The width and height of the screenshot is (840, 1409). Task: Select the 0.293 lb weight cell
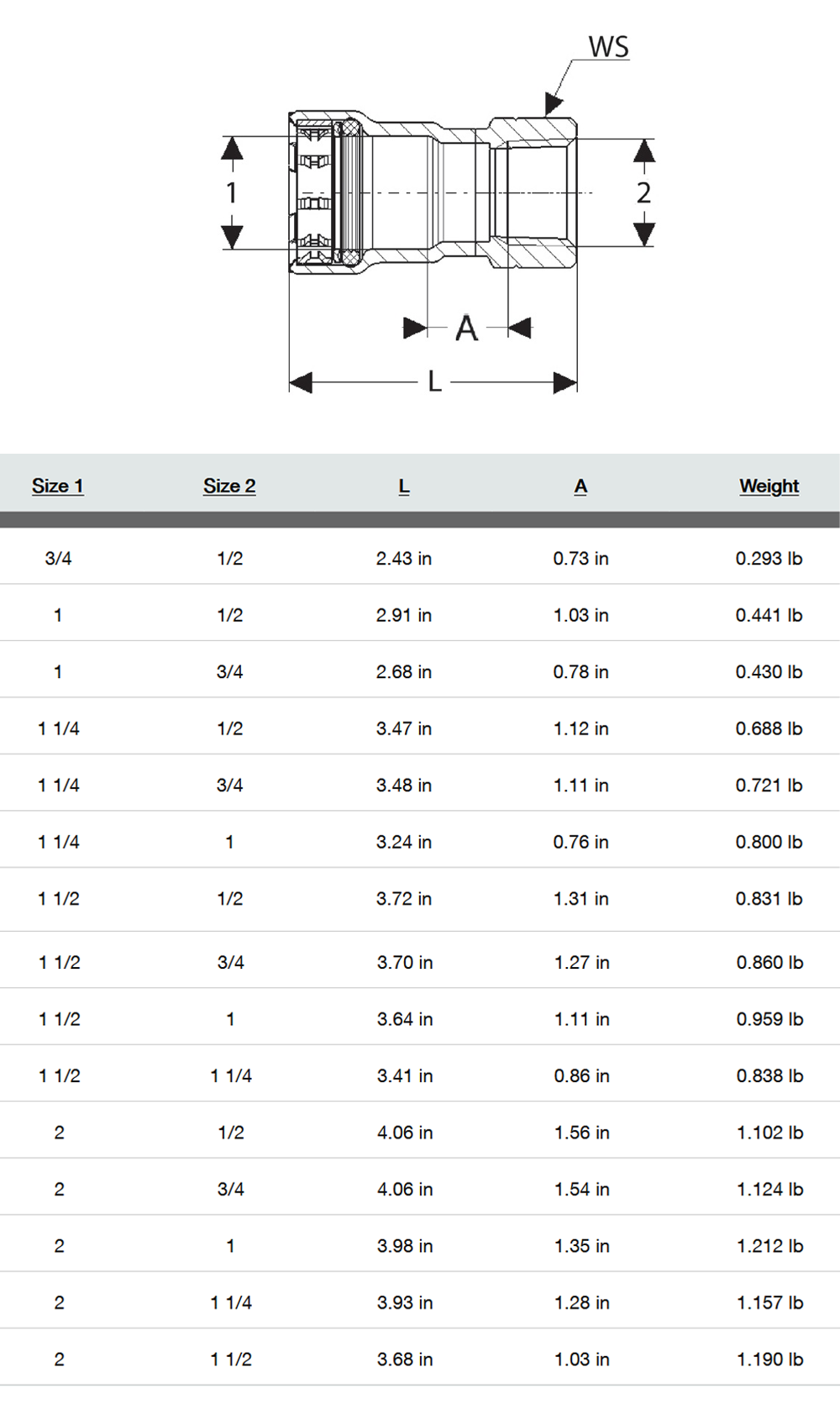[769, 558]
